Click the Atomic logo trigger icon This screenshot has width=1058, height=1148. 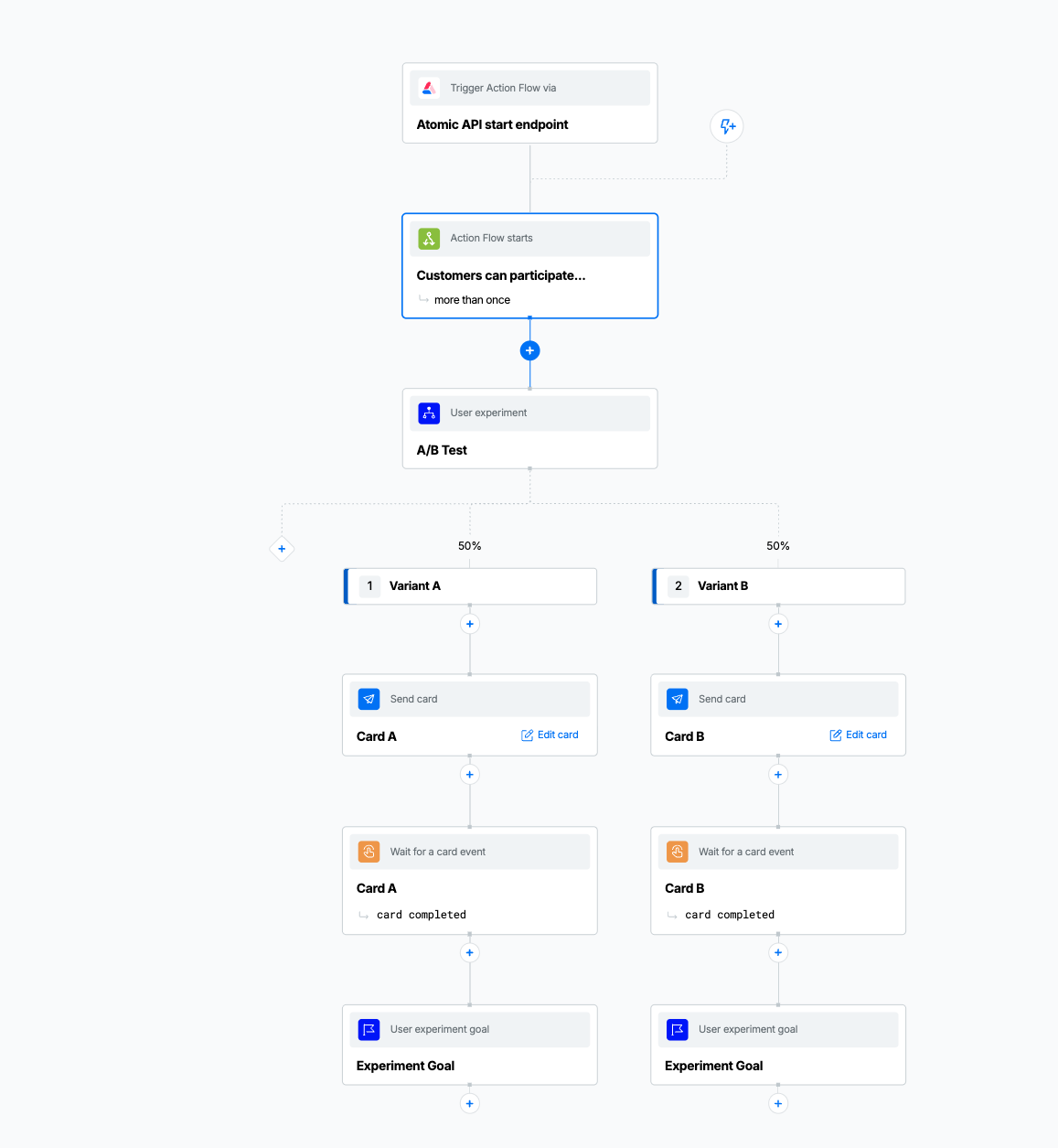429,87
